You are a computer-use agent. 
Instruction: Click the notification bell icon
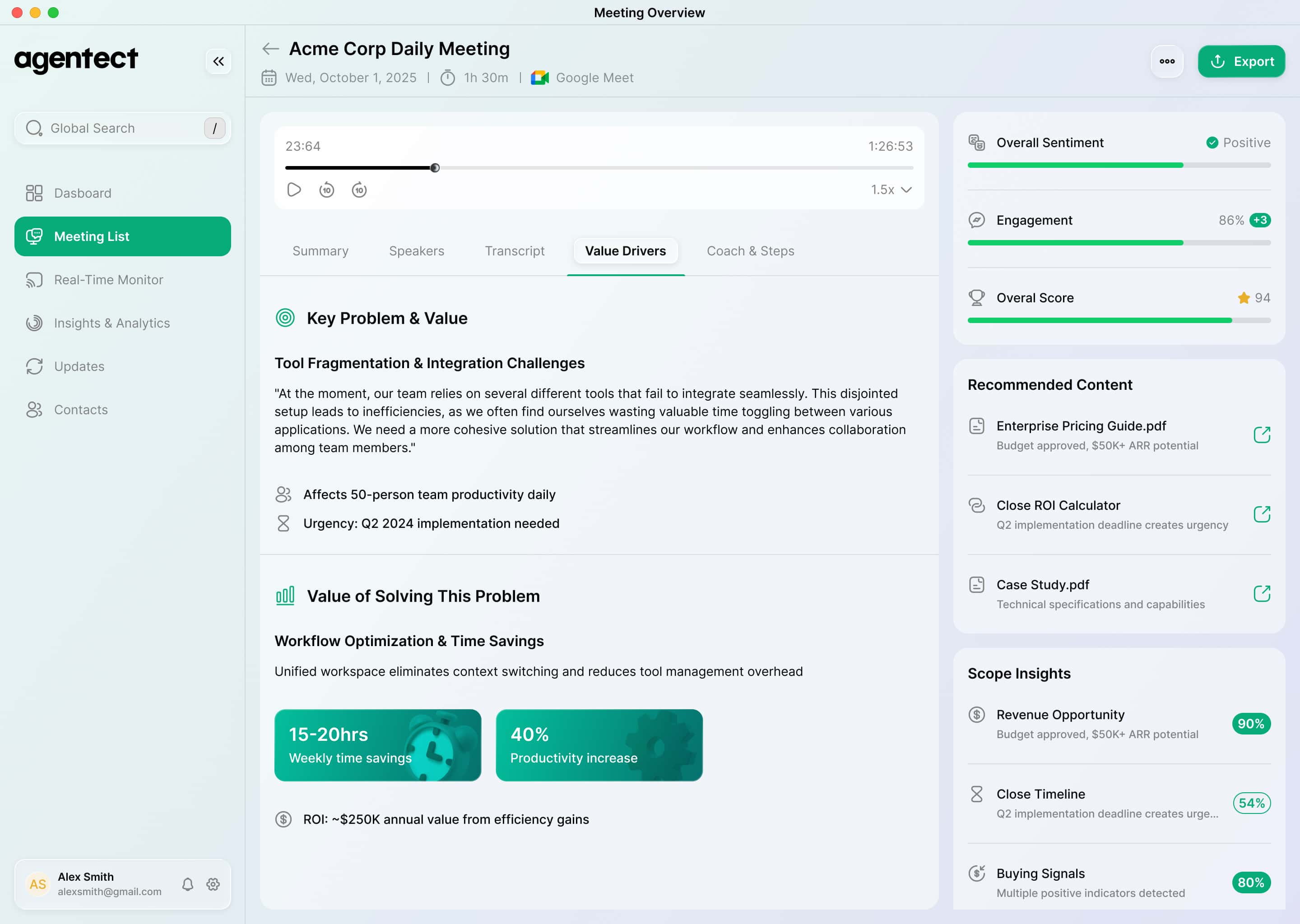pyautogui.click(x=187, y=884)
